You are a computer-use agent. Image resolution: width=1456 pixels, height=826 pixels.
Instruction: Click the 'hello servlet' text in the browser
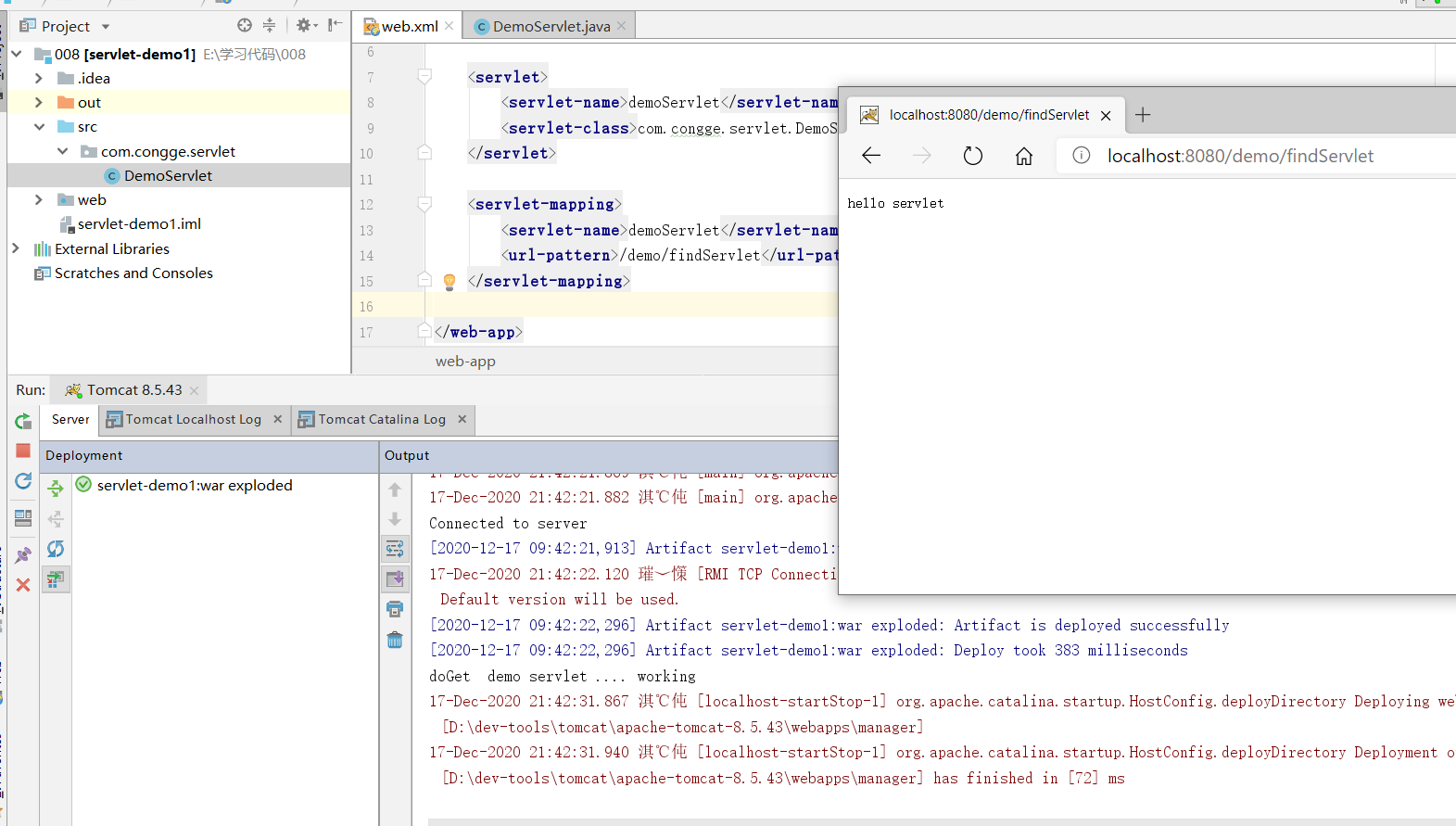[895, 203]
